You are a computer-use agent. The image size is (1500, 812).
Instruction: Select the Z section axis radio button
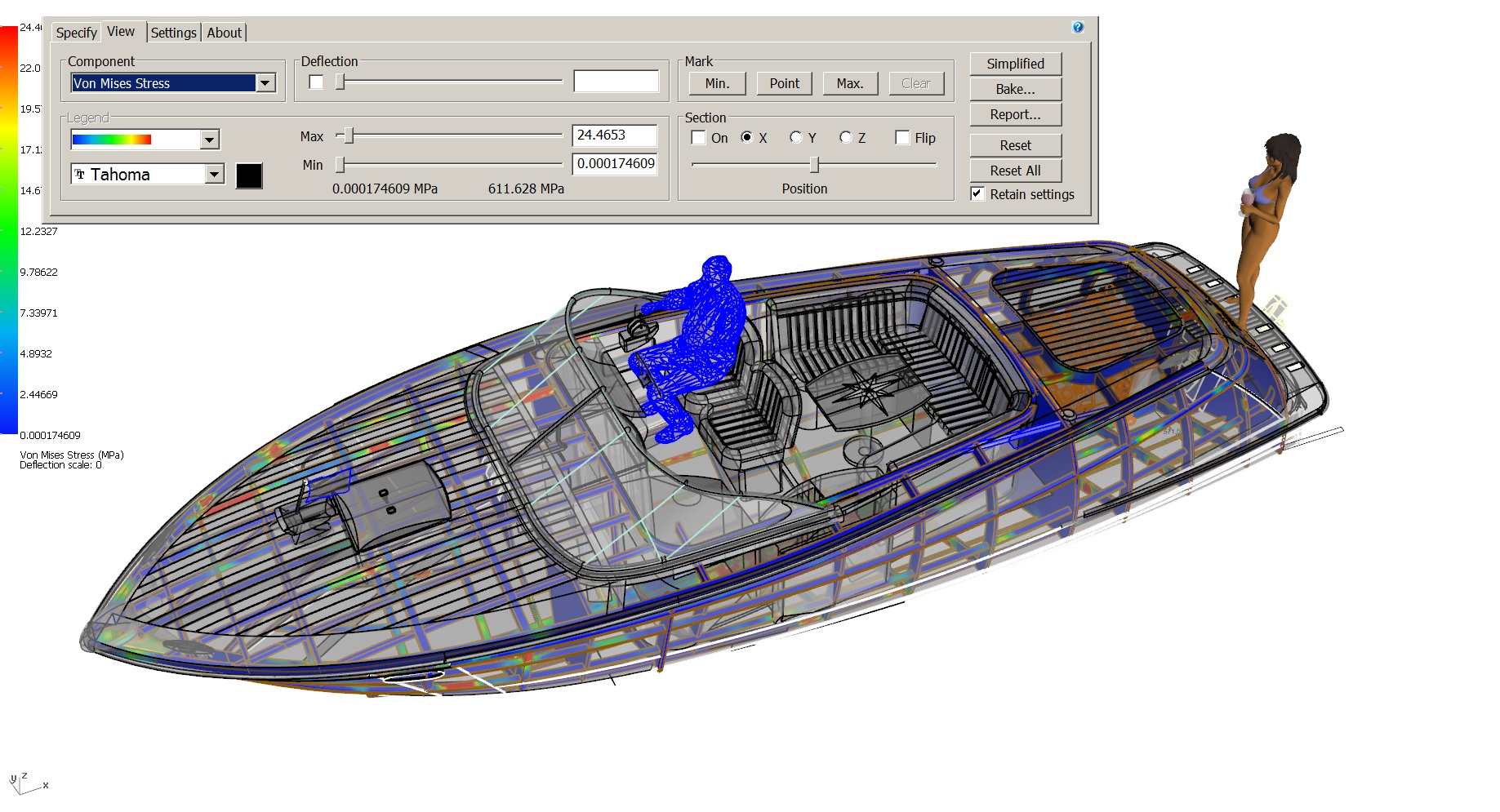click(x=846, y=138)
